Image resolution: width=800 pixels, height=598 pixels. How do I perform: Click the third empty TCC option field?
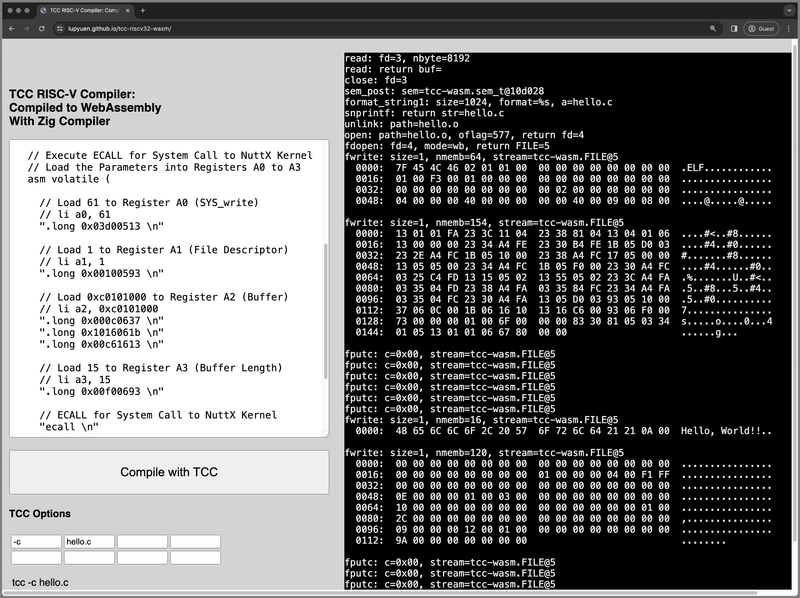[x=141, y=542]
